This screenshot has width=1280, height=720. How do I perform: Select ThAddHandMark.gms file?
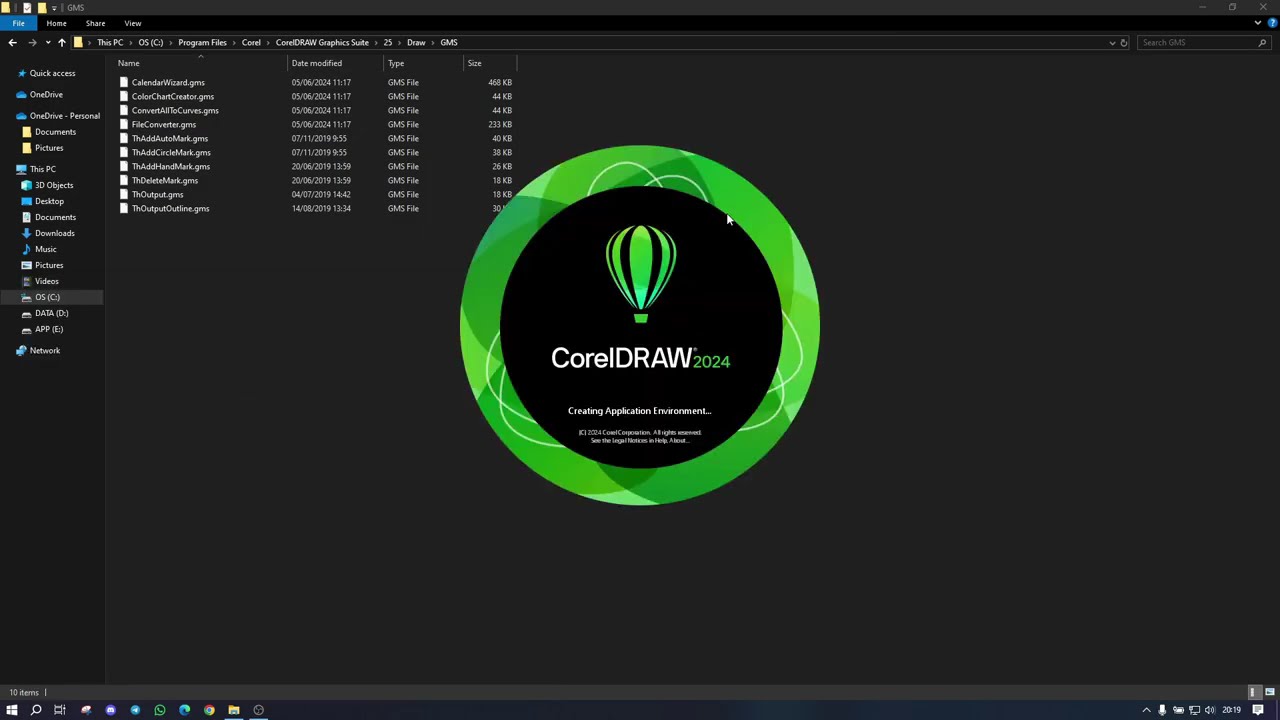click(171, 166)
